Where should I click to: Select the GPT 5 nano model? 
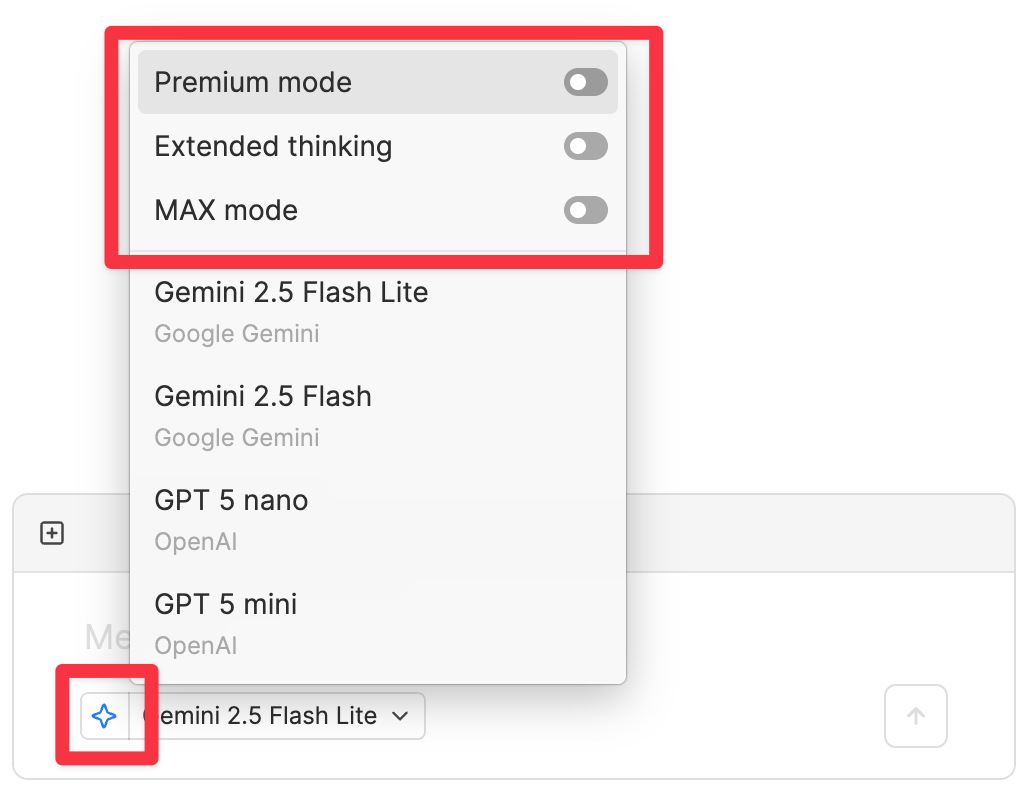231,500
